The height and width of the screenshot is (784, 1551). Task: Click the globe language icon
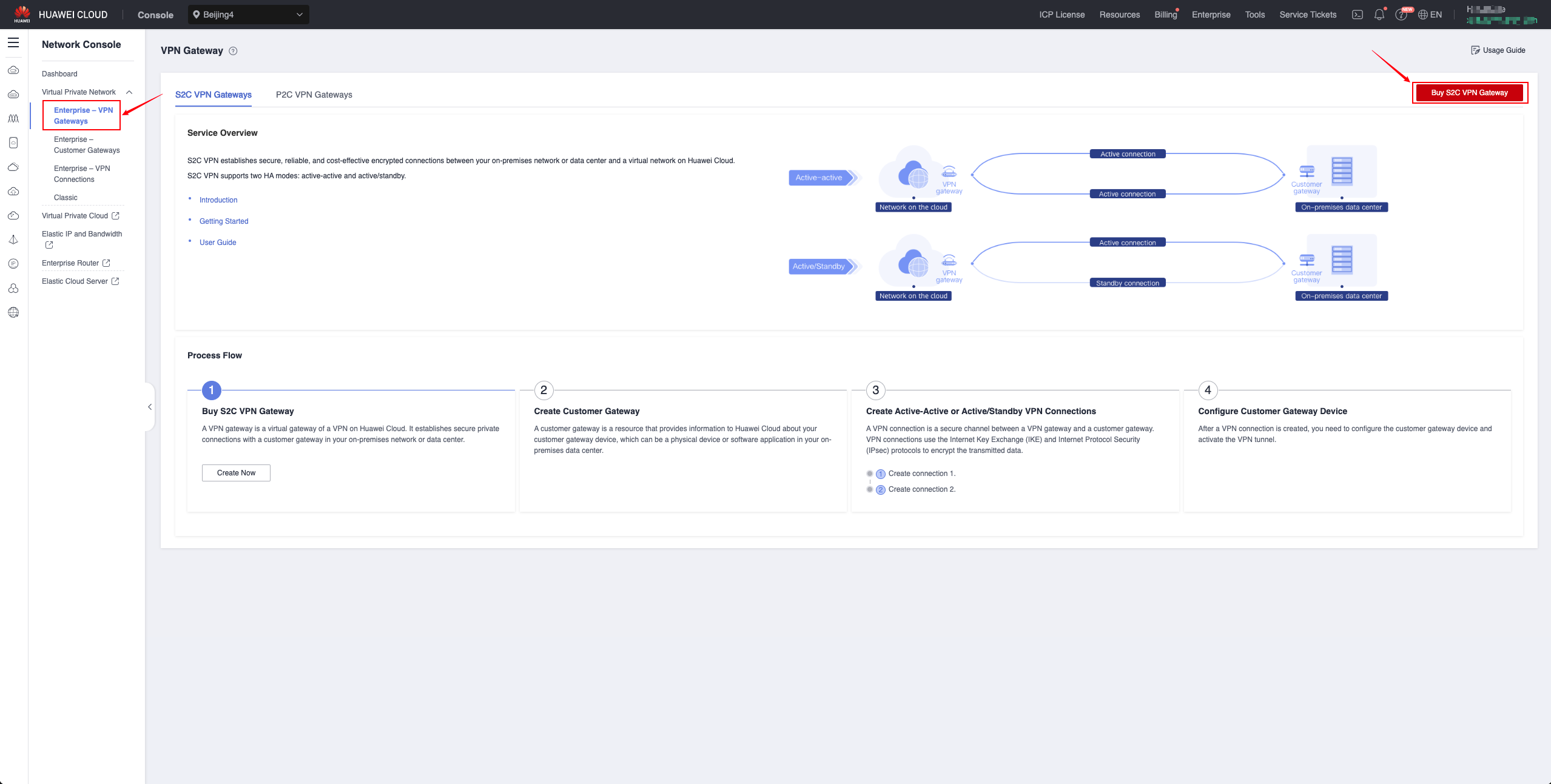point(1423,15)
